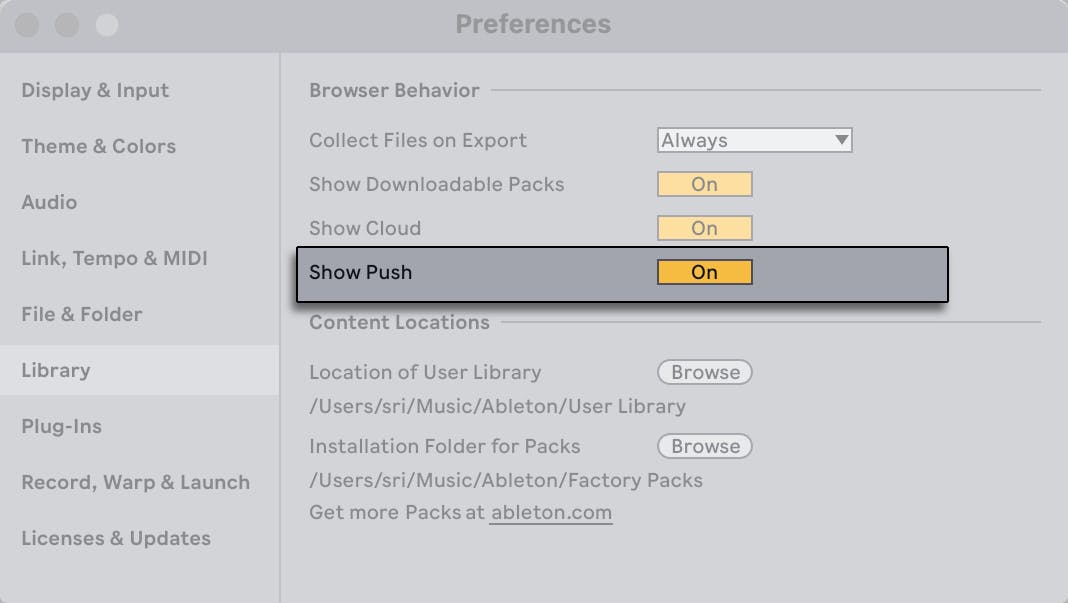
Task: Open the ableton.com link
Action: tap(551, 512)
